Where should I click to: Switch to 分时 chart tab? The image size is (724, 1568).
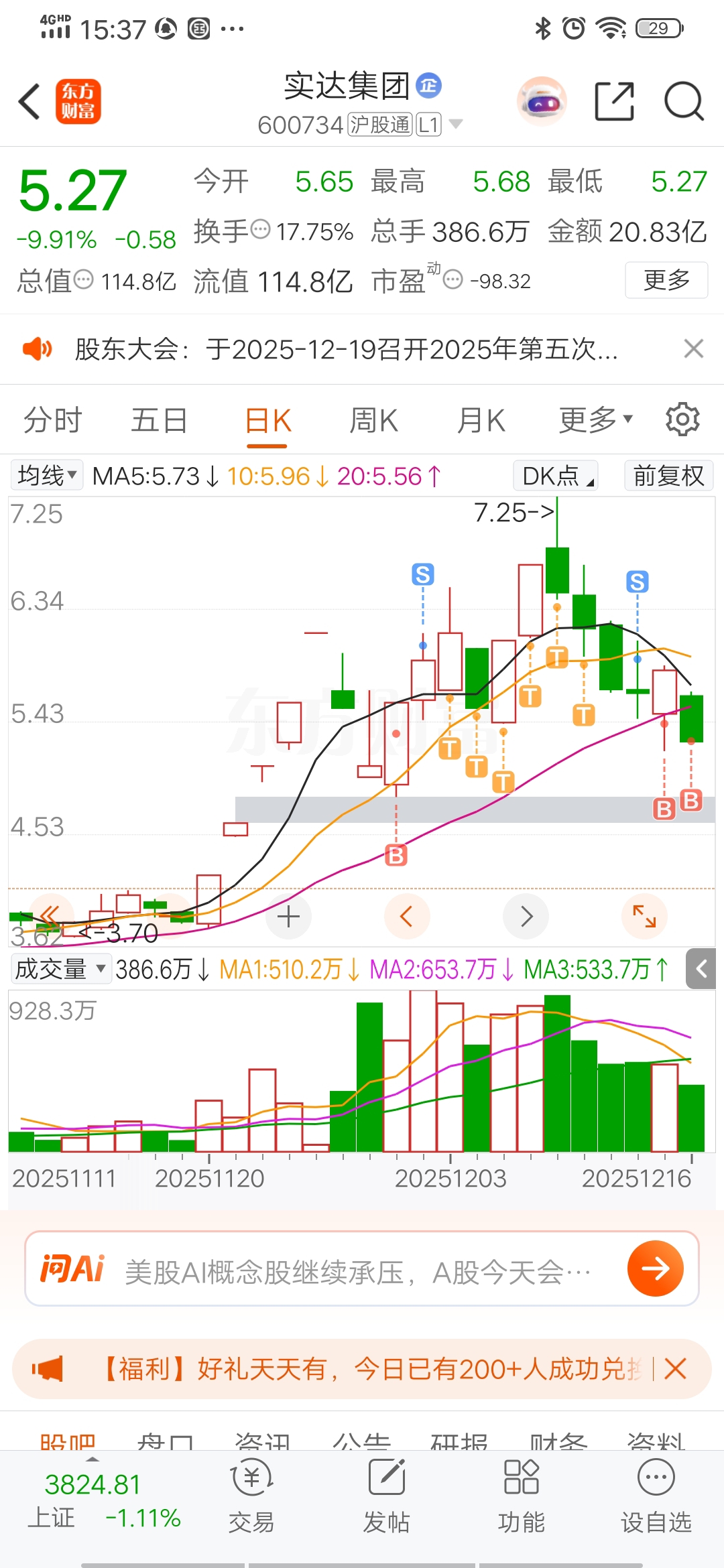click(x=52, y=421)
